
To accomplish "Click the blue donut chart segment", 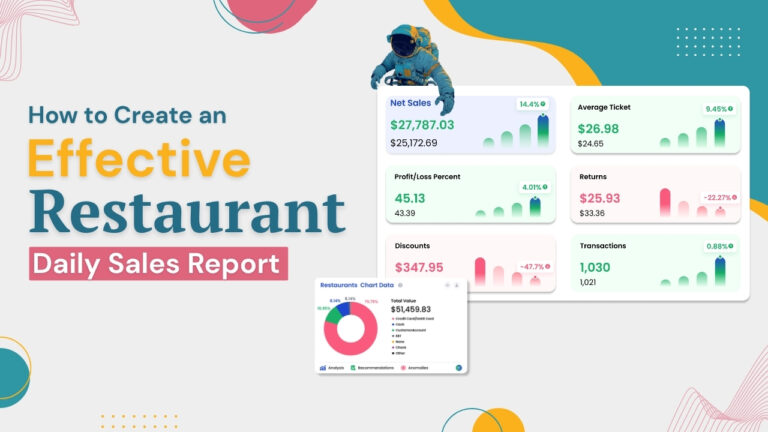I will tap(344, 309).
